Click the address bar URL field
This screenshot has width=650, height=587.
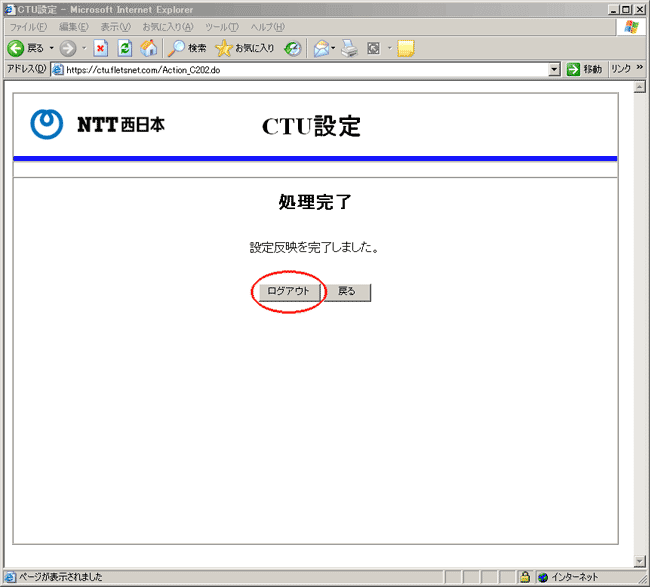306,70
